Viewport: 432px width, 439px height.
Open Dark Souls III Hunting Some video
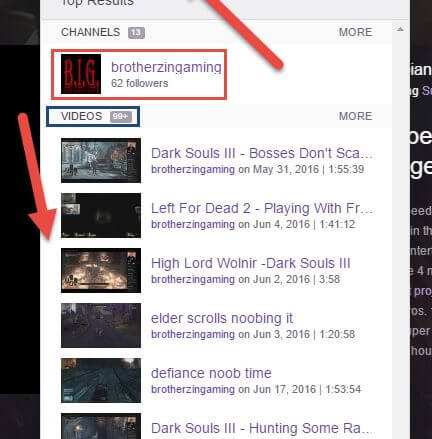coord(262,428)
